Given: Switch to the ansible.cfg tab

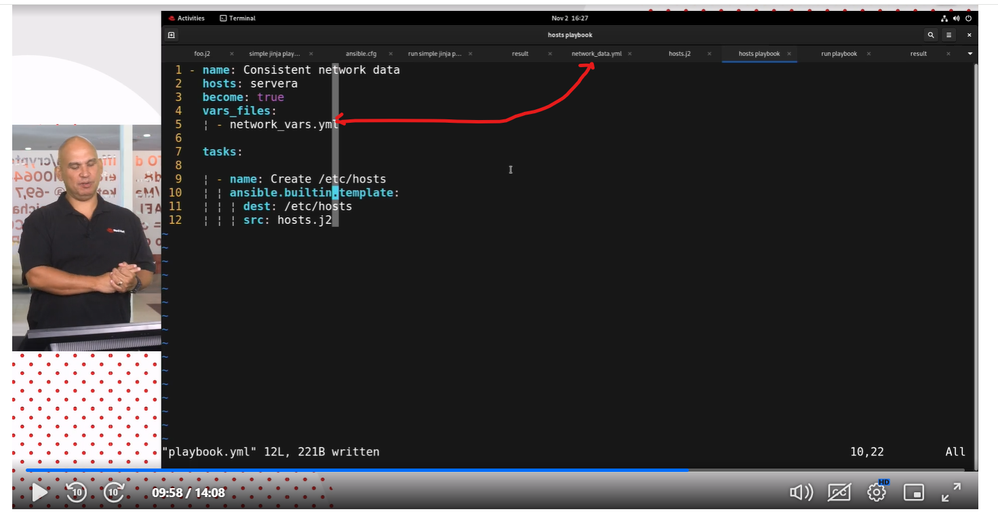Looking at the screenshot, I should pyautogui.click(x=361, y=54).
